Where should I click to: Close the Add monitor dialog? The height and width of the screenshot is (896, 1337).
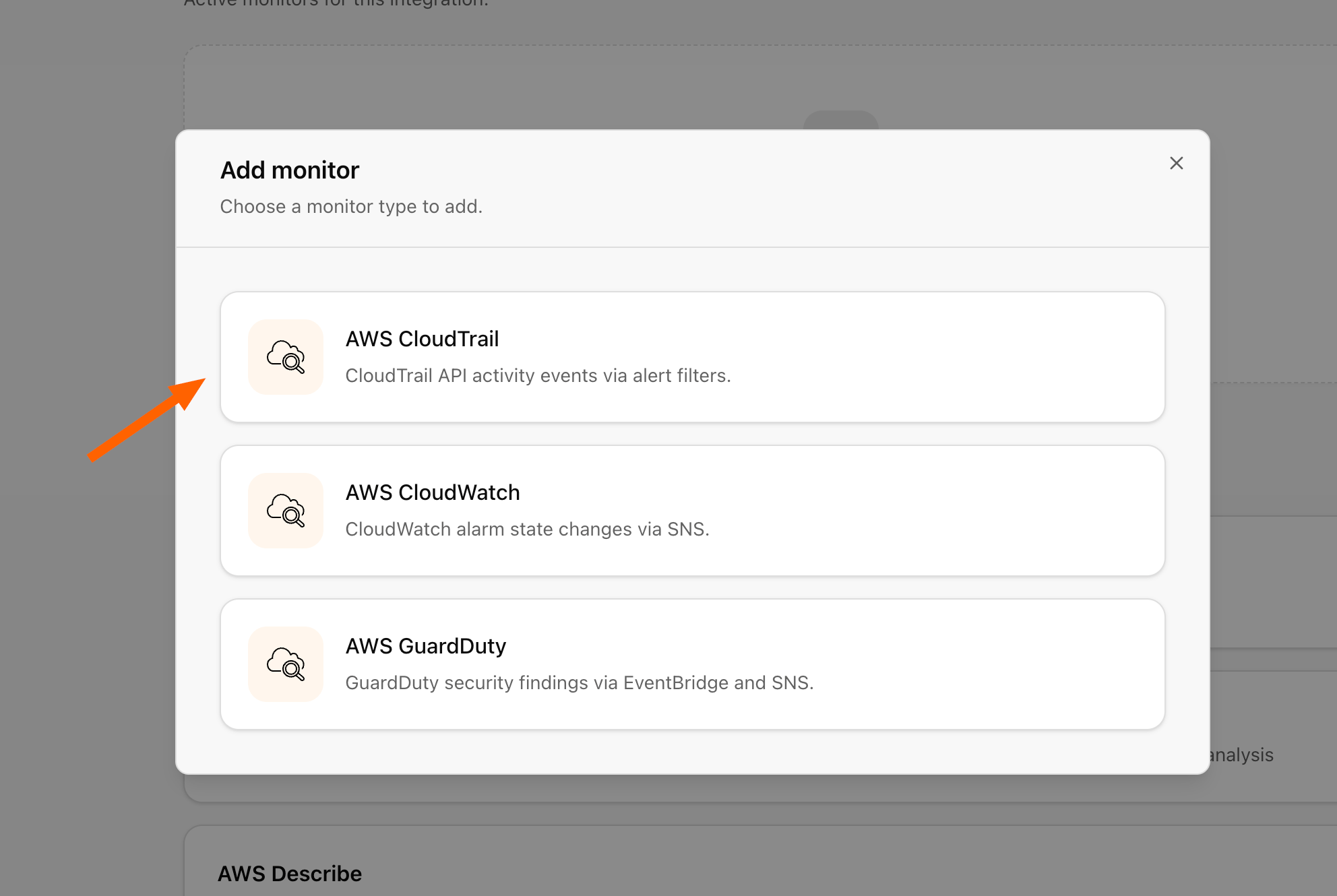coord(1177,163)
